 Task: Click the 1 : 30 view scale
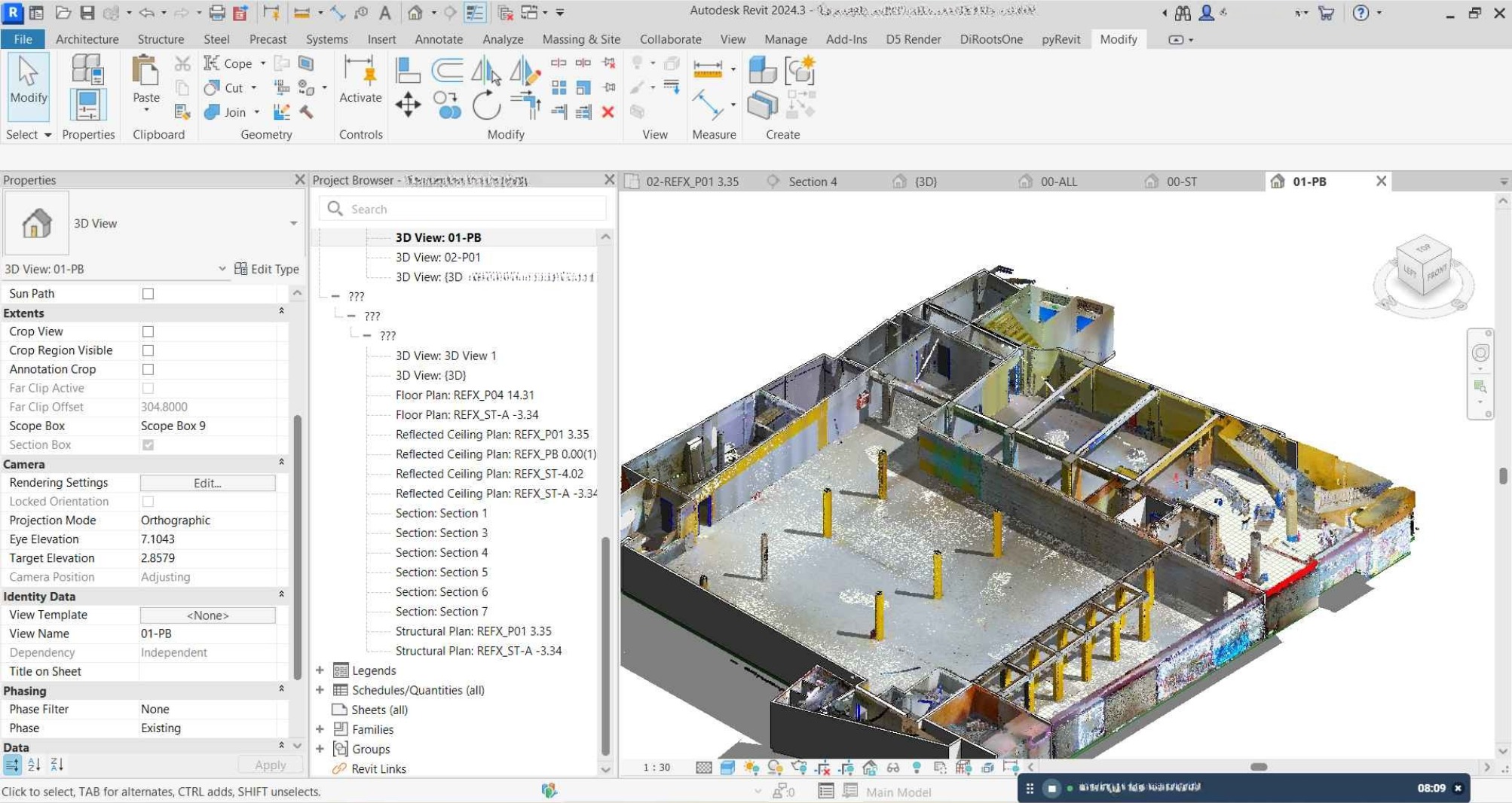tap(656, 768)
